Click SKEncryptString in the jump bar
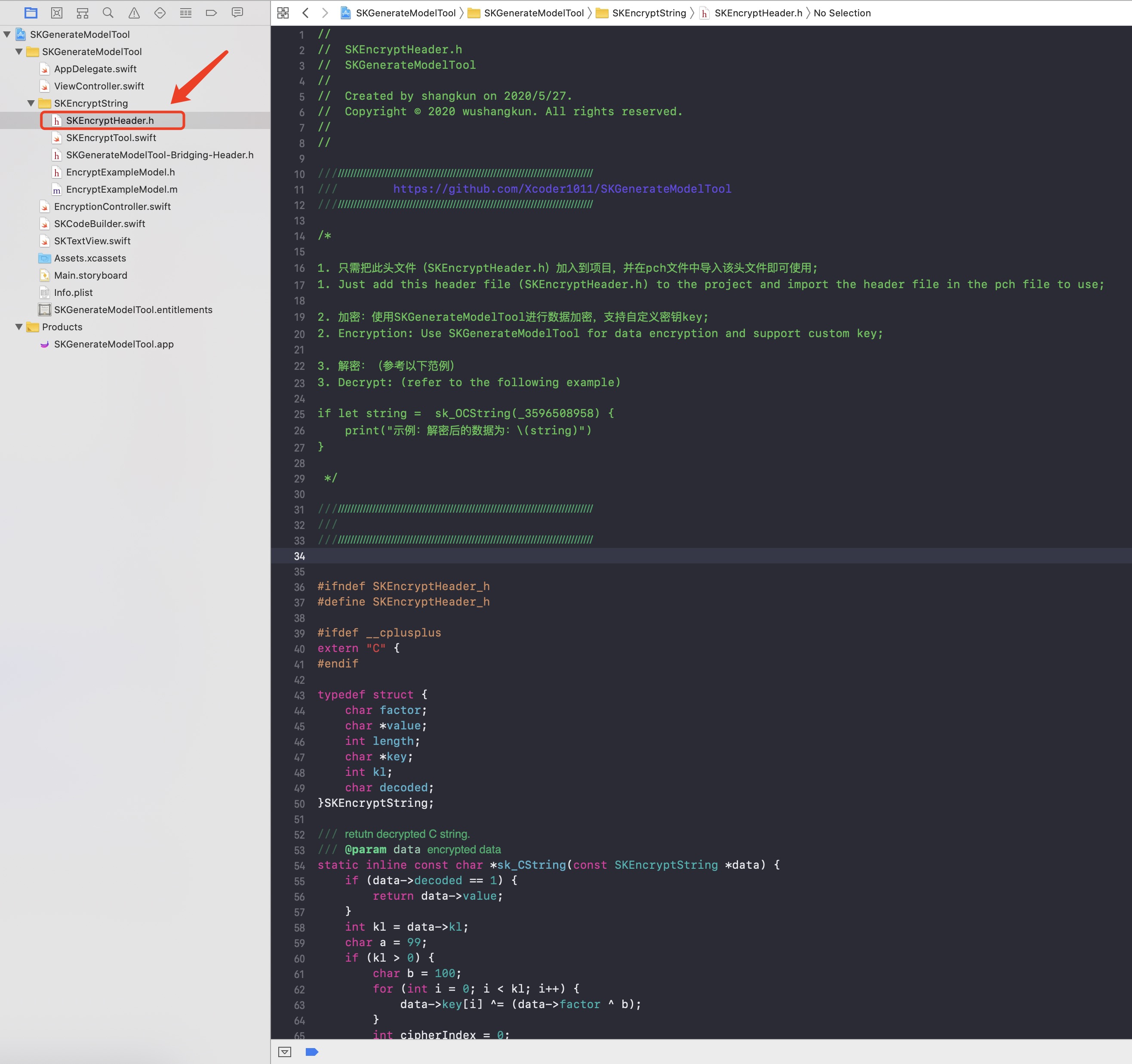 (649, 12)
